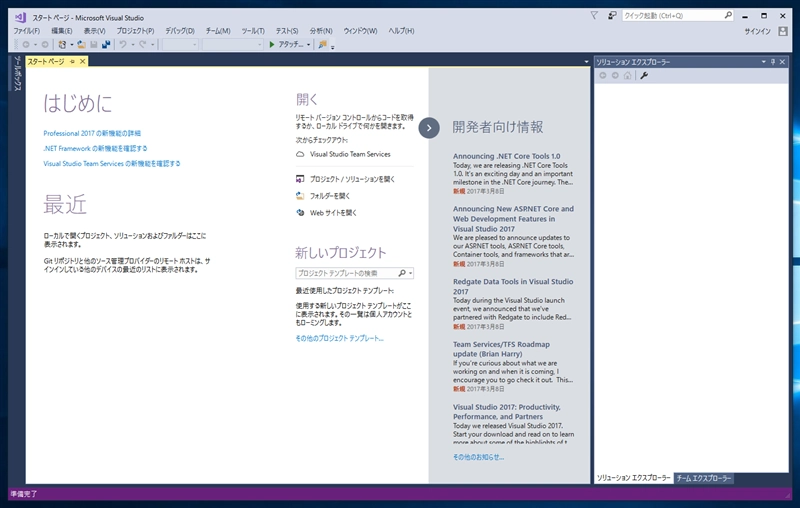Viewport: 800px width, 508px height.
Task: Open the Solution Platforms combo box
Action: tap(232, 45)
